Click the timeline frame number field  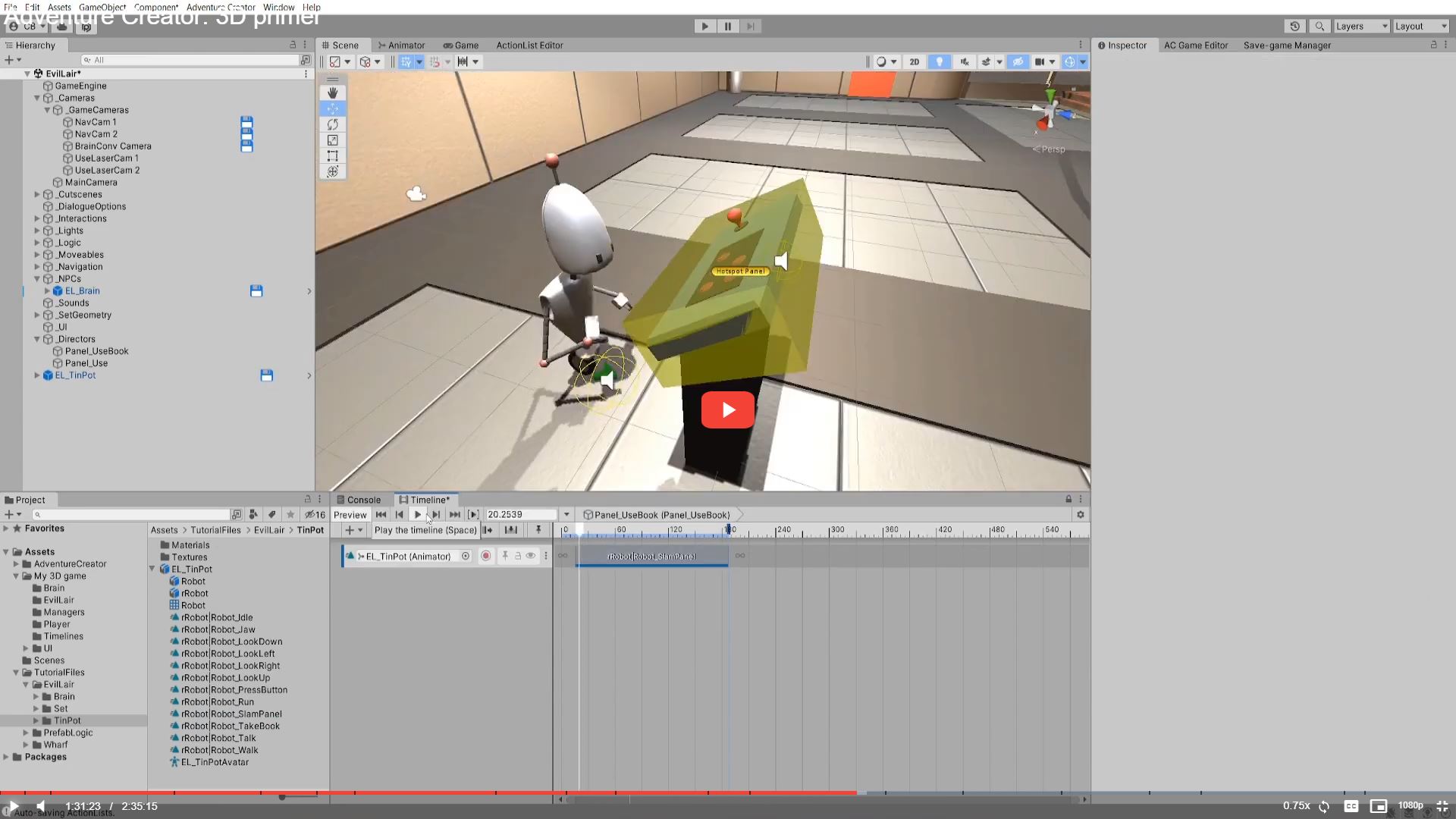521,515
